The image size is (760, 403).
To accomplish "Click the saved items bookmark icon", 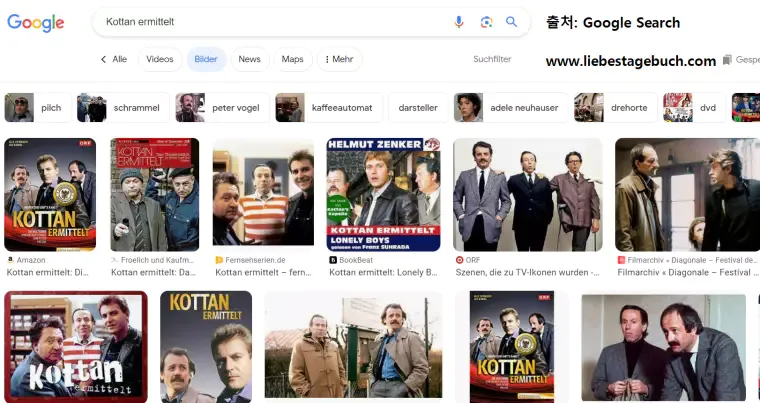I will [727, 60].
